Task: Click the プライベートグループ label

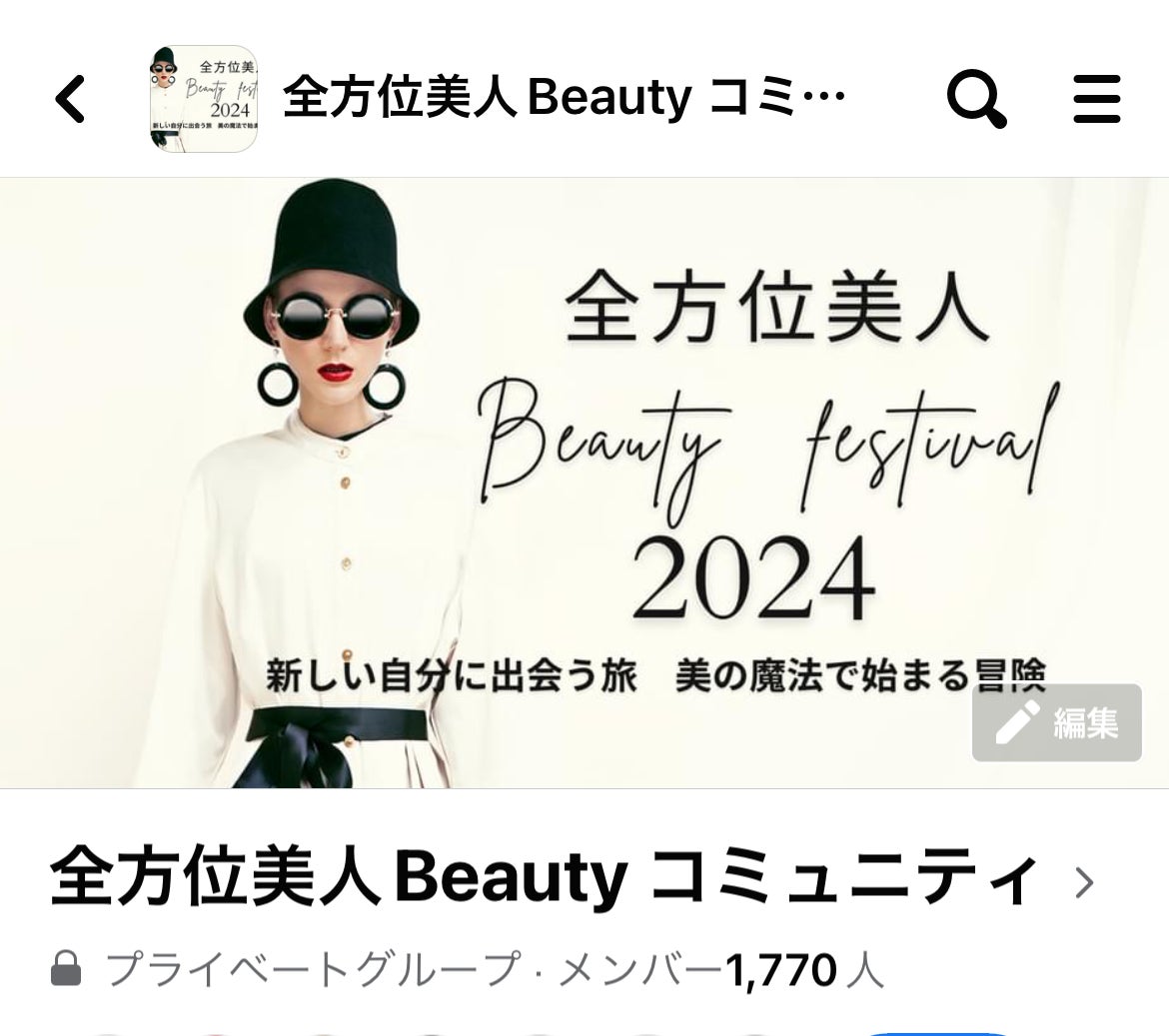Action: point(314,970)
